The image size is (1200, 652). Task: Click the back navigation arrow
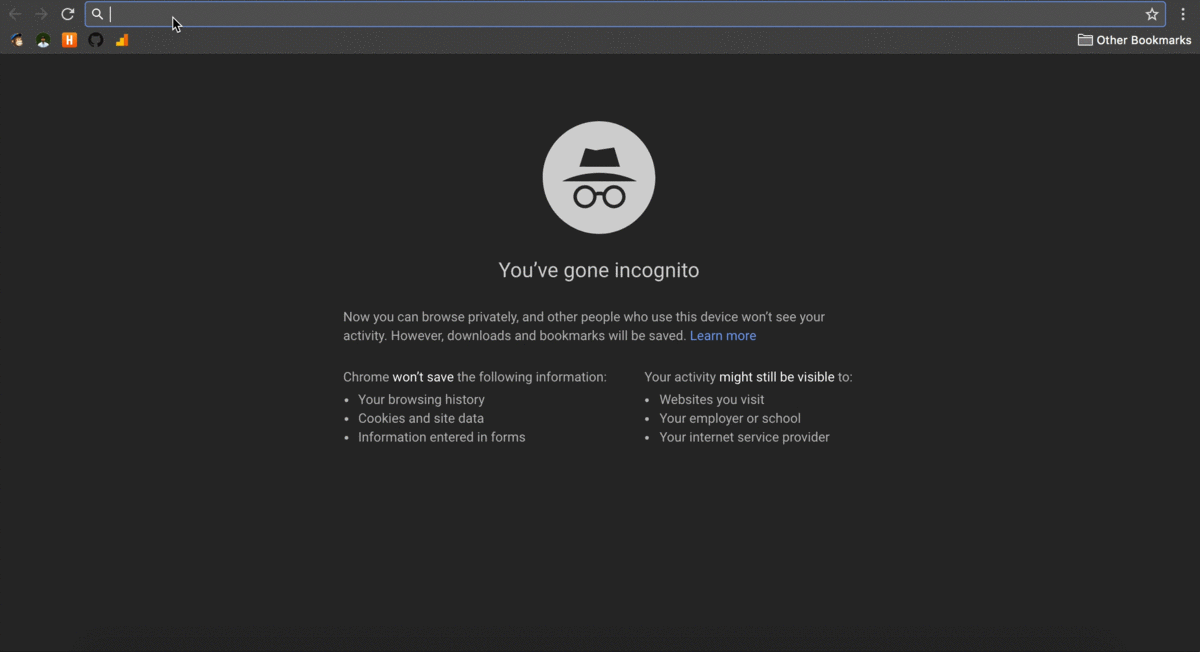click(x=15, y=14)
